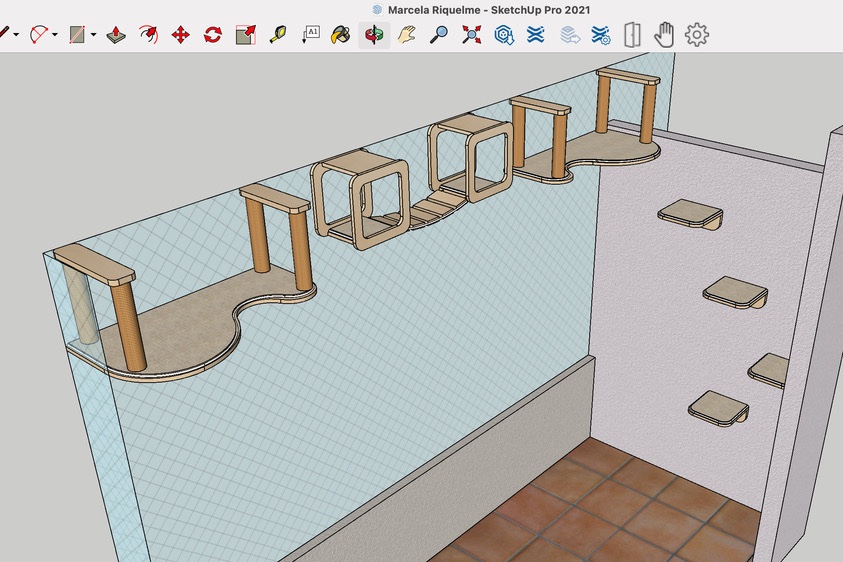Choose the Paint Bucket tool

(x=341, y=35)
